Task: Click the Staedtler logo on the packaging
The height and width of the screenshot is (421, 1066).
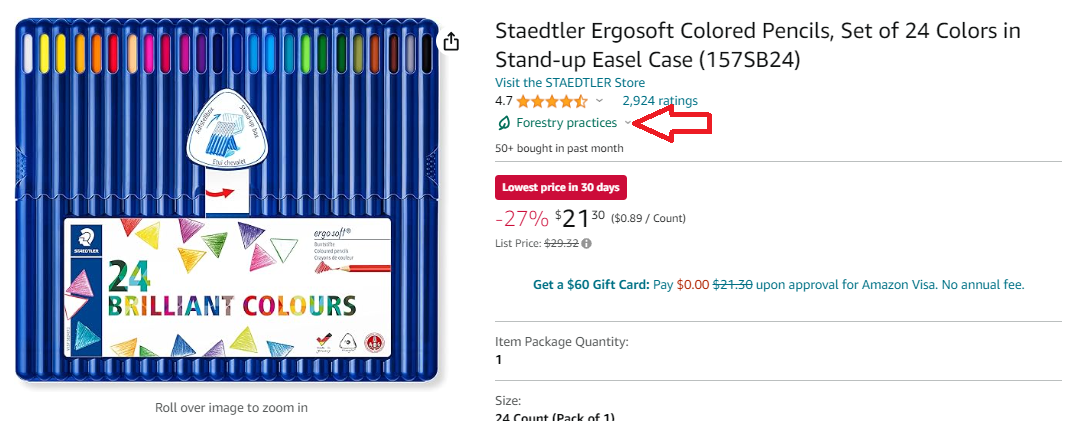Action: tap(86, 239)
